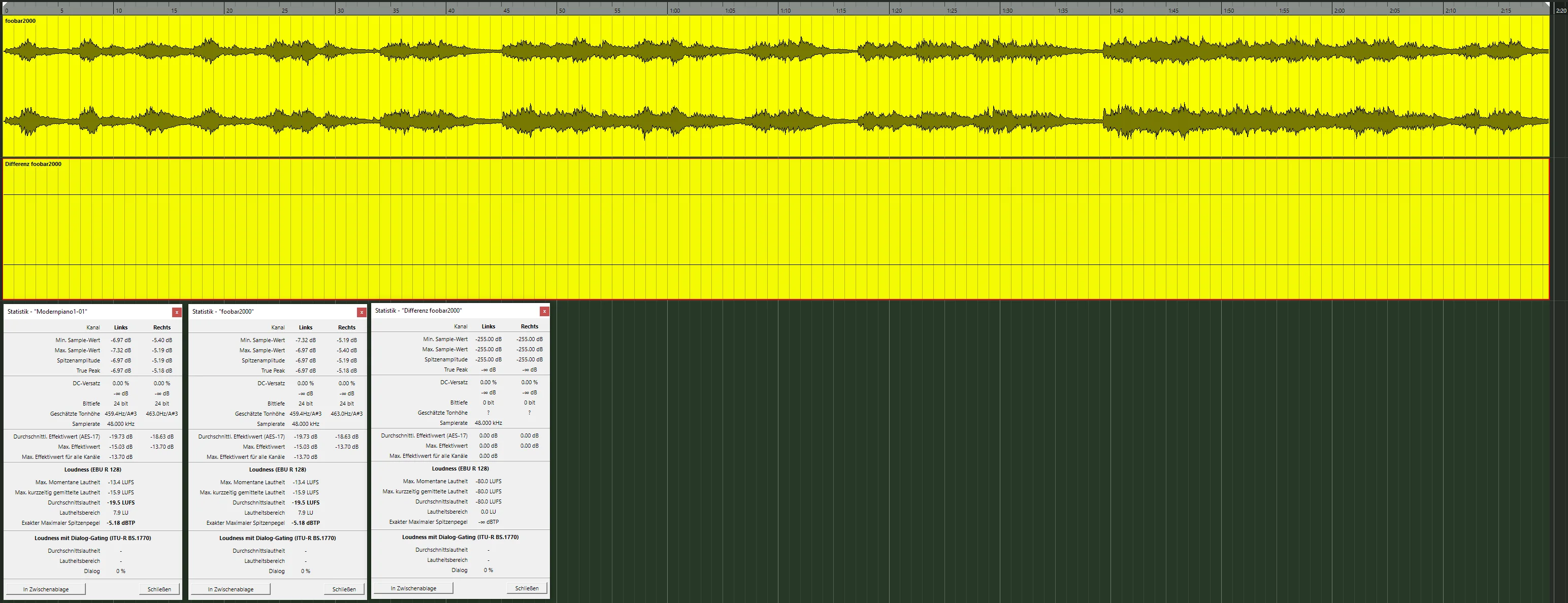Screen dimensions: 1568x603
Task: Select the "Differenz foobar2000" track label
Action: [x=33, y=163]
